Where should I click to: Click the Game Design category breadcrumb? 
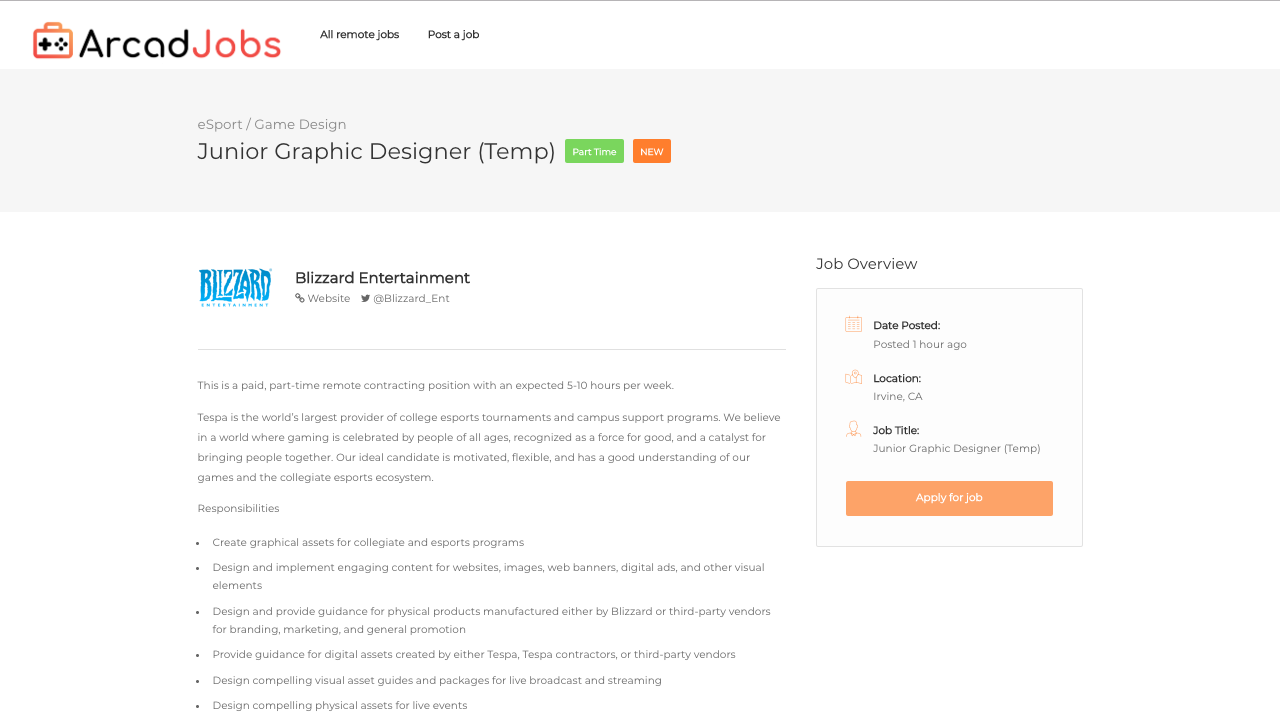coord(300,123)
